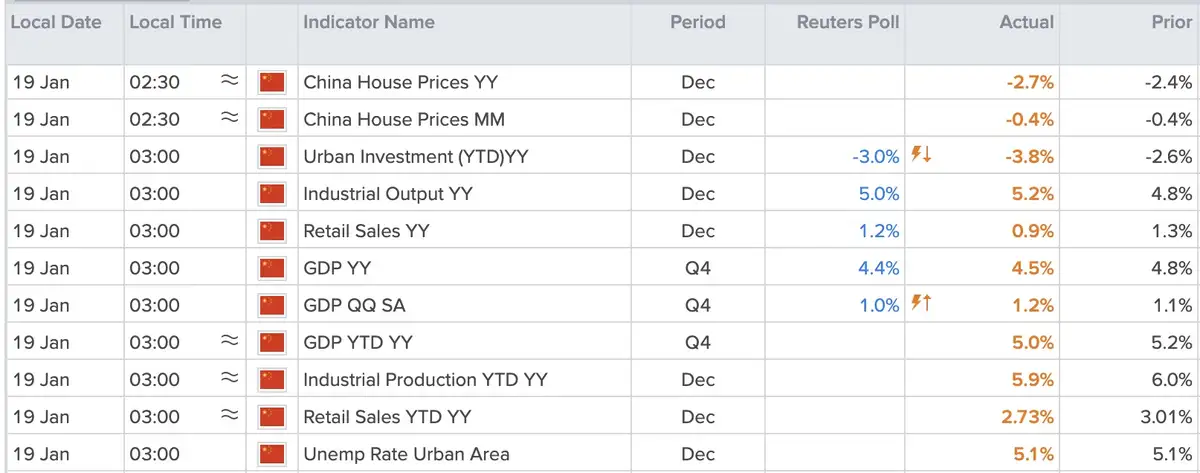Click 02:30 time in House Prices YY row
The width and height of the screenshot is (1200, 473).
coord(155,82)
